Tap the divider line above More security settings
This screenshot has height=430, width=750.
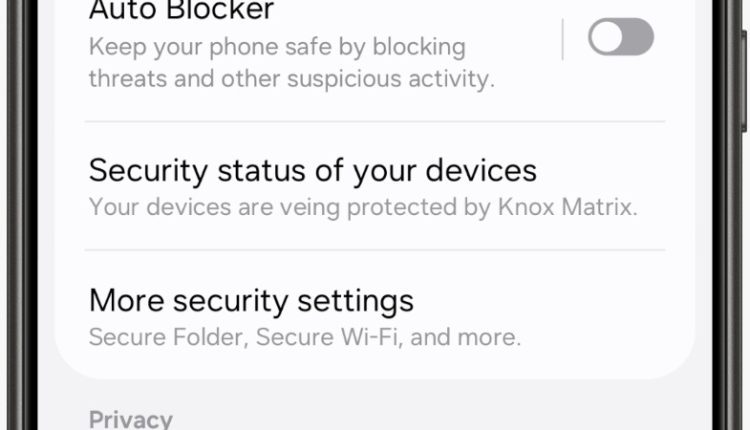[x=374, y=250]
